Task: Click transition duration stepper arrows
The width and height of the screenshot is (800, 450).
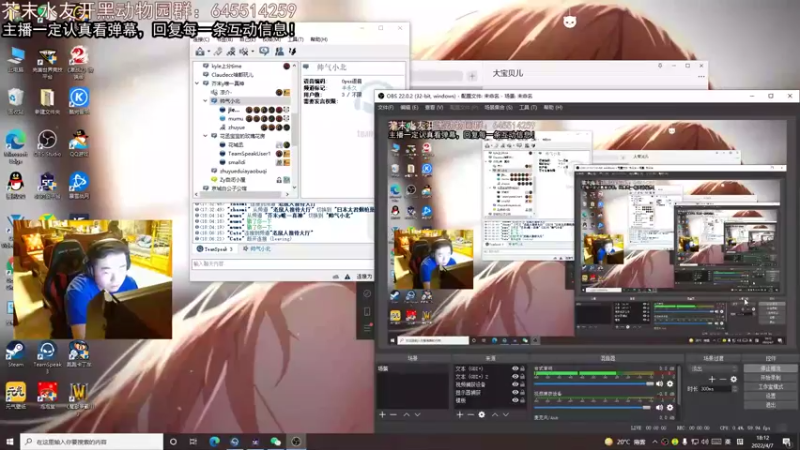Action: (735, 389)
